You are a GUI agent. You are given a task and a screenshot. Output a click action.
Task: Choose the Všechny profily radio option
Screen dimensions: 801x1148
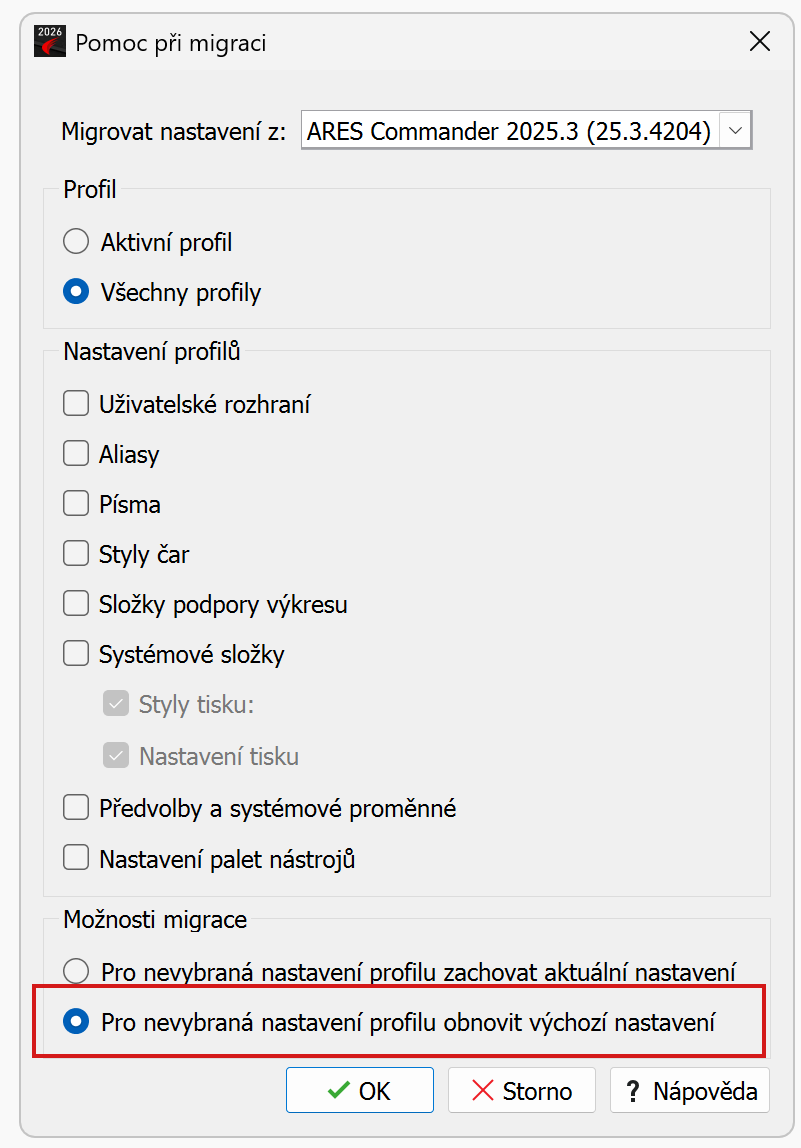[x=76, y=291]
